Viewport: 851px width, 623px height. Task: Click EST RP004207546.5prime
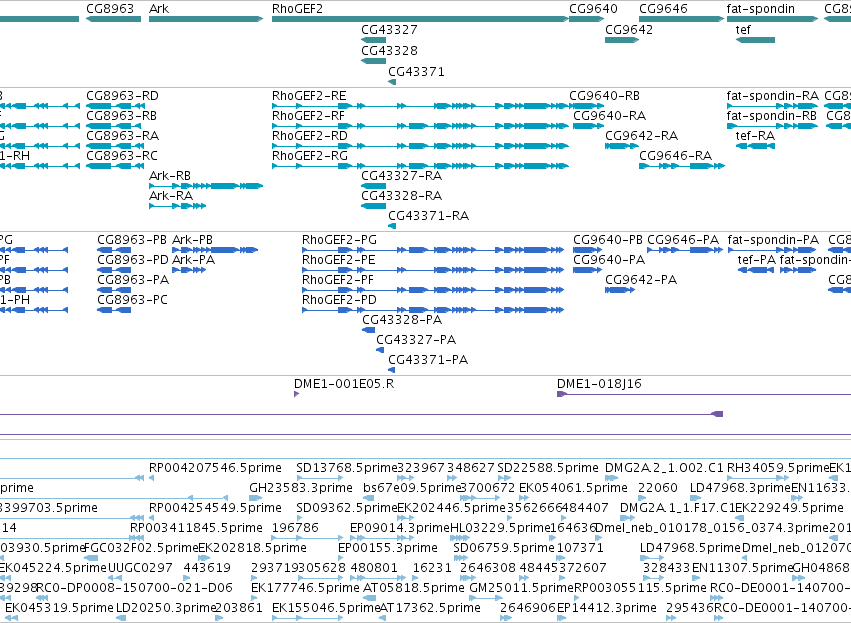point(215,468)
